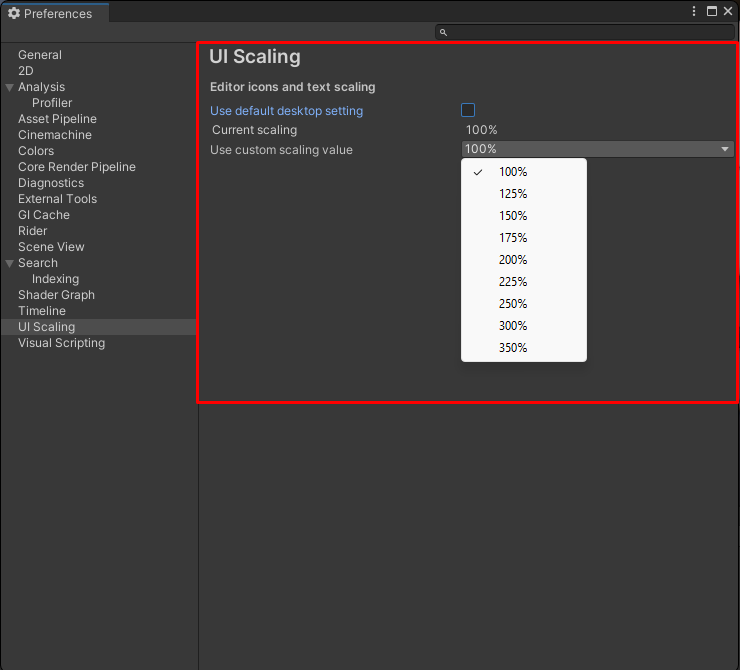The width and height of the screenshot is (740, 670).
Task: Choose 150% scaling option
Action: coord(524,216)
